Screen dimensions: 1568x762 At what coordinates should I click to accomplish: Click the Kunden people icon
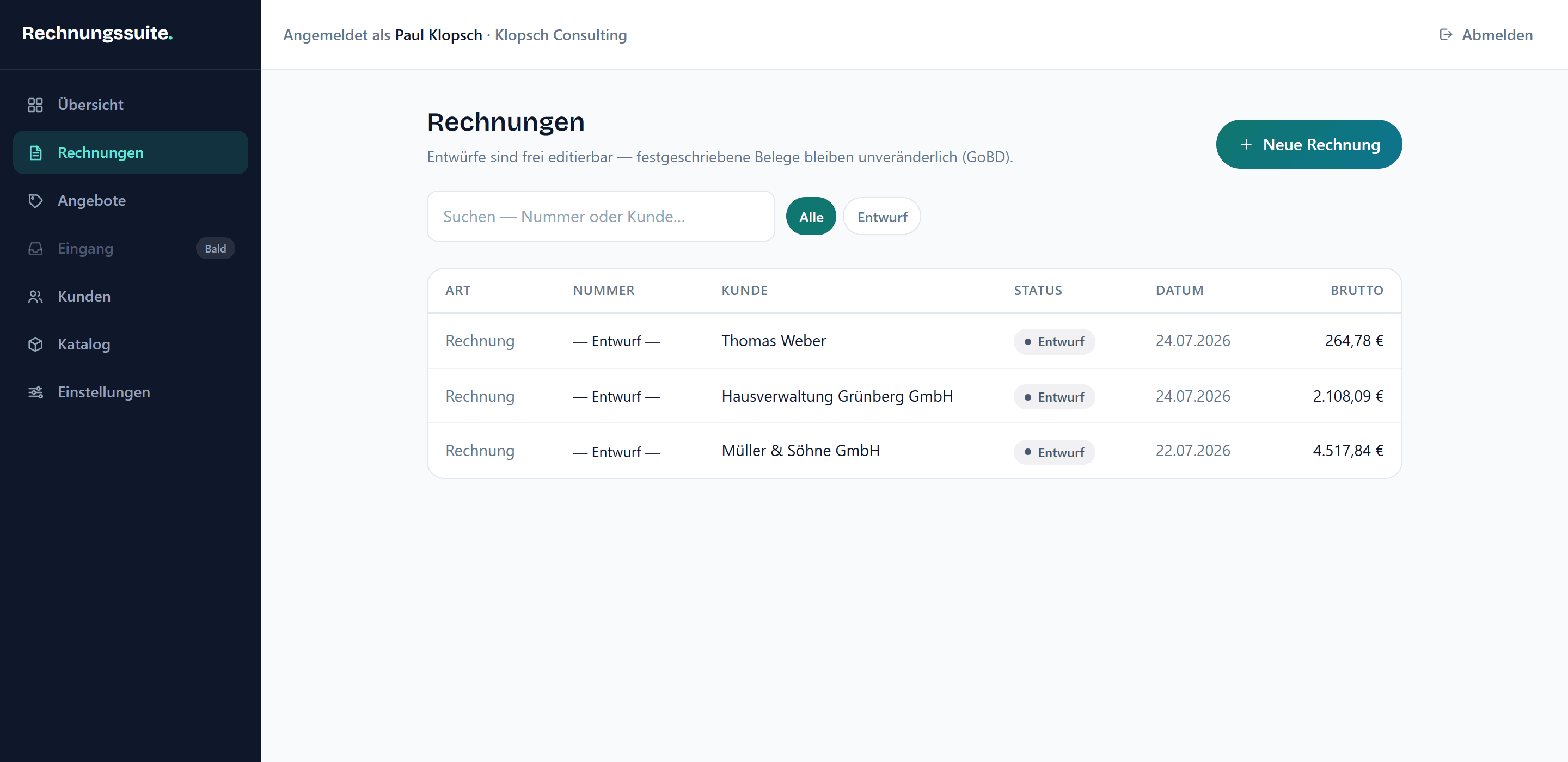pos(35,297)
